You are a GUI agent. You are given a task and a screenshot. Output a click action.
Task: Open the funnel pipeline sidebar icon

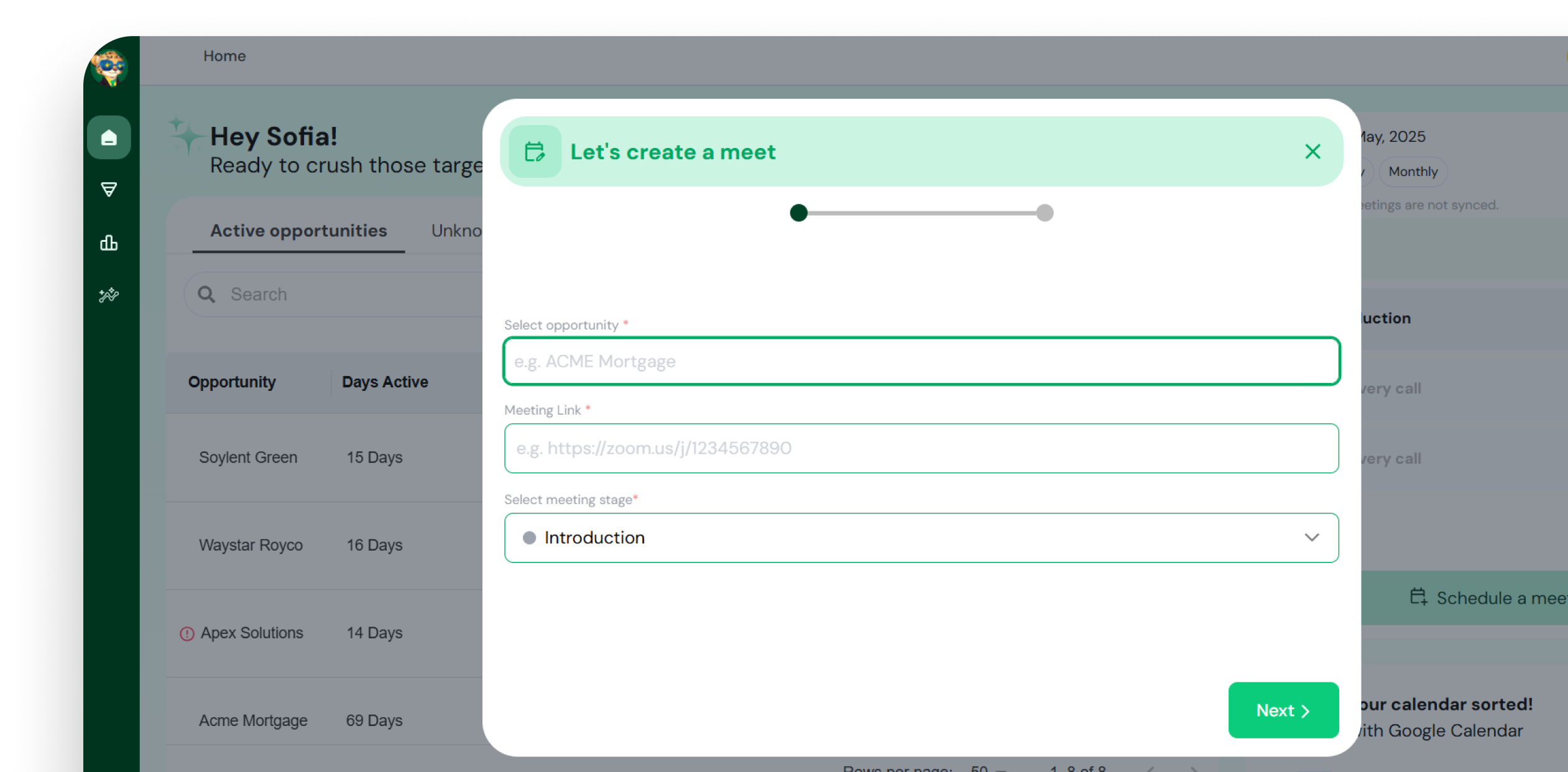point(109,190)
